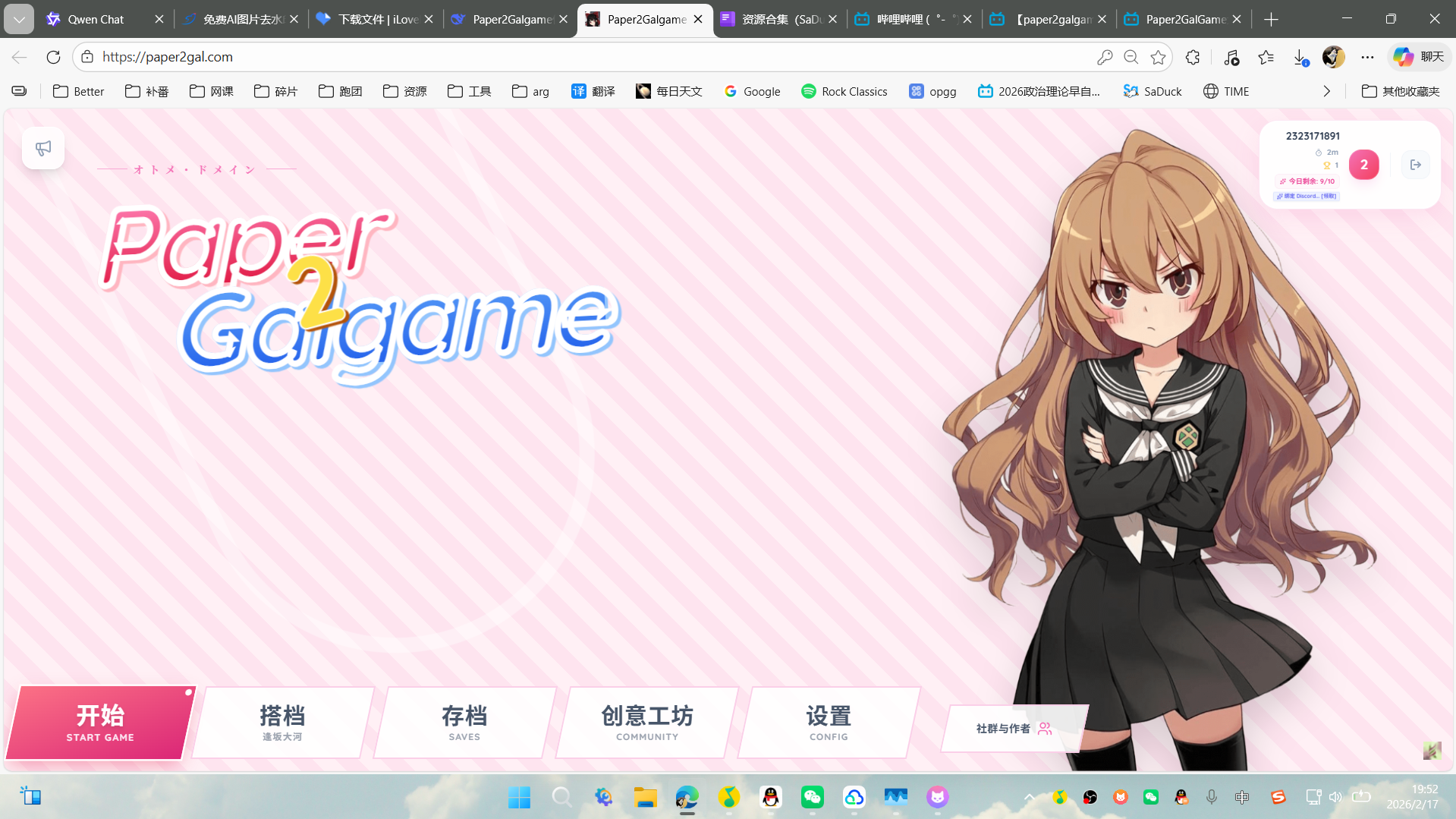Open the browser settings and more menu

click(x=1367, y=57)
